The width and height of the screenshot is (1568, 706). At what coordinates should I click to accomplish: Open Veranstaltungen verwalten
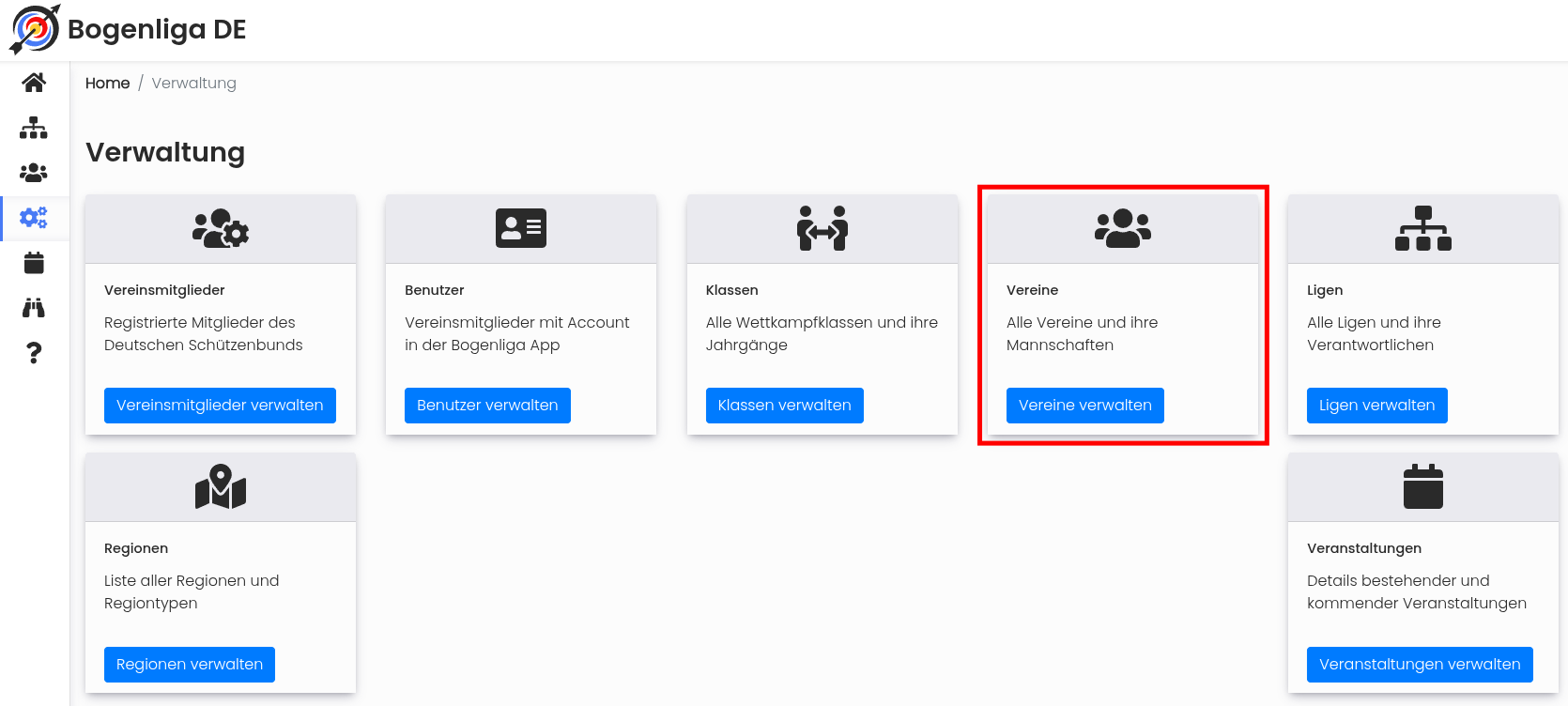1420,665
